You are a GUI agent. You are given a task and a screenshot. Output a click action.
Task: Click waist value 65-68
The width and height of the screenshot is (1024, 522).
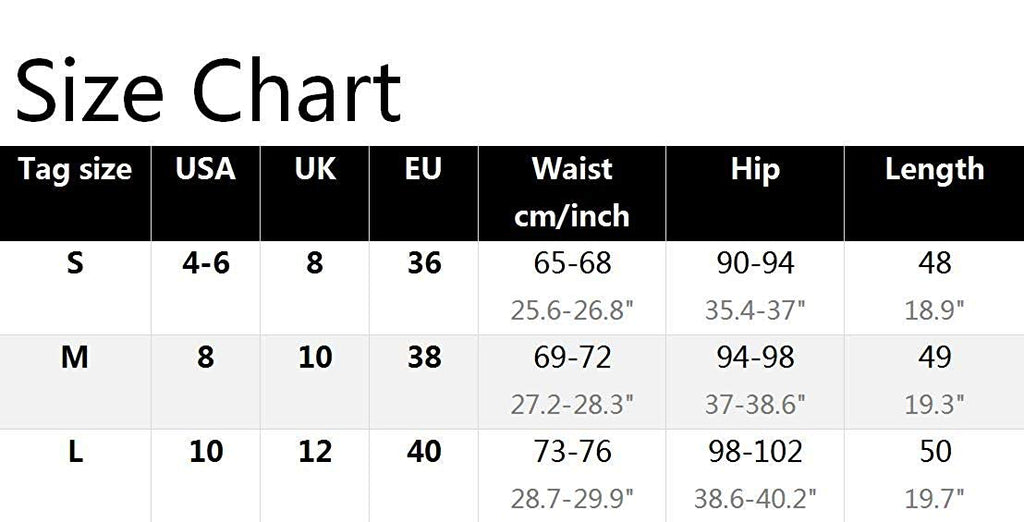click(x=572, y=264)
